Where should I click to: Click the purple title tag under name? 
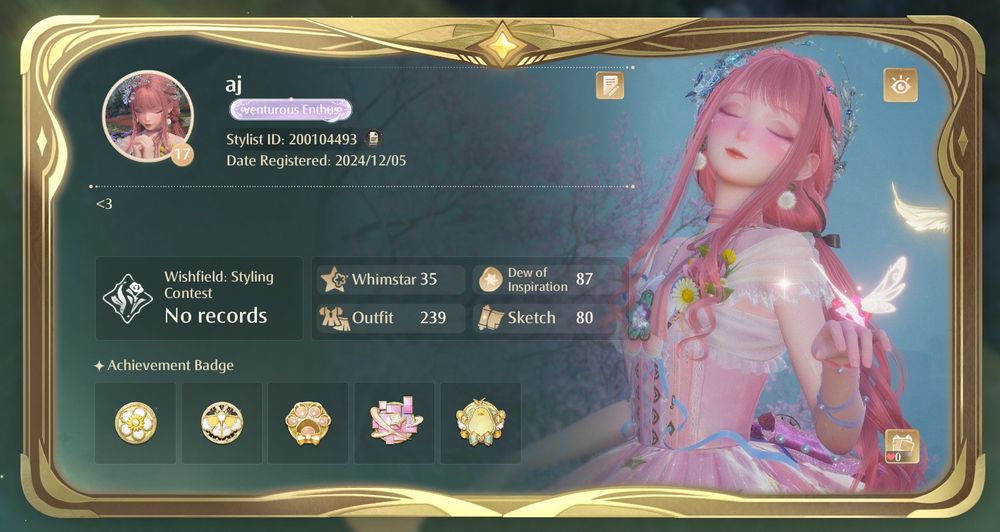[291, 110]
